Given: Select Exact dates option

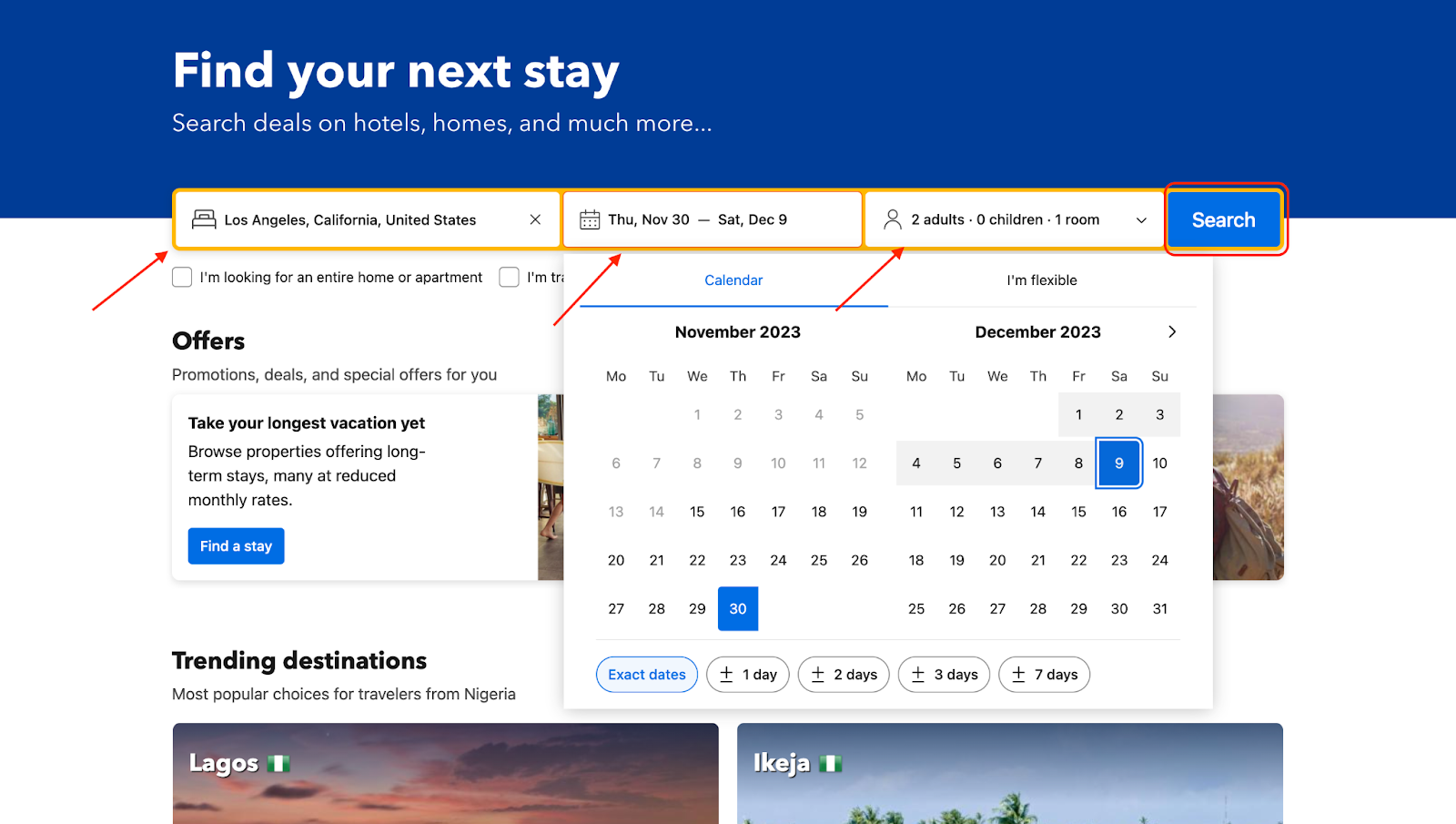Looking at the screenshot, I should [x=647, y=675].
